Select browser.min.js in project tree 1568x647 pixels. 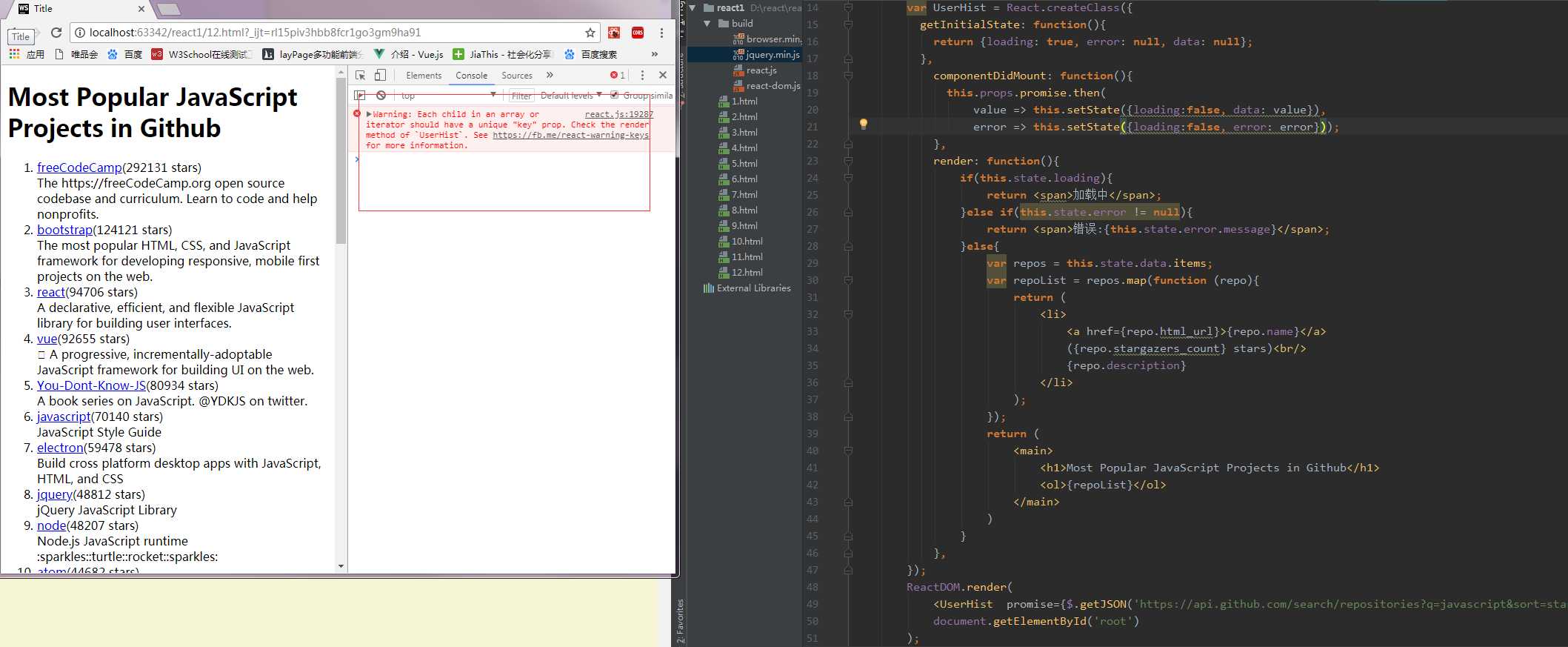point(767,39)
